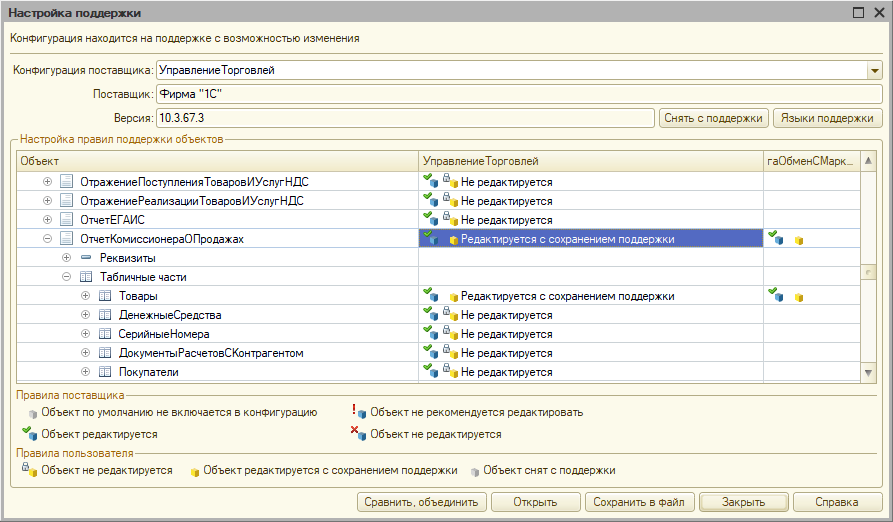
Task: Click table icon next to ДенежныеСредства
Action: 105,314
